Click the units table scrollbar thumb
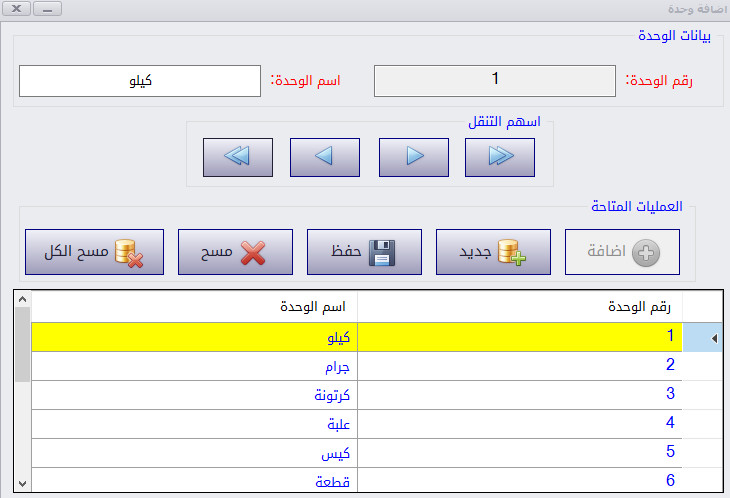The image size is (730, 498). click(22, 344)
